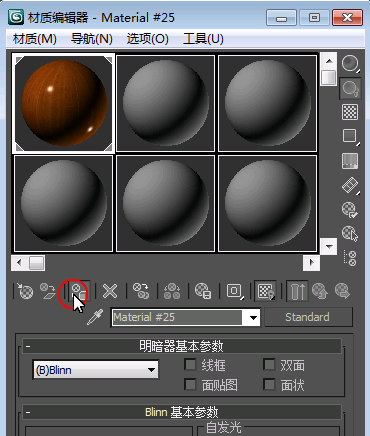Viewport: 370px width, 436px height.
Task: Enable the 双面 checkbox
Action: 269,365
